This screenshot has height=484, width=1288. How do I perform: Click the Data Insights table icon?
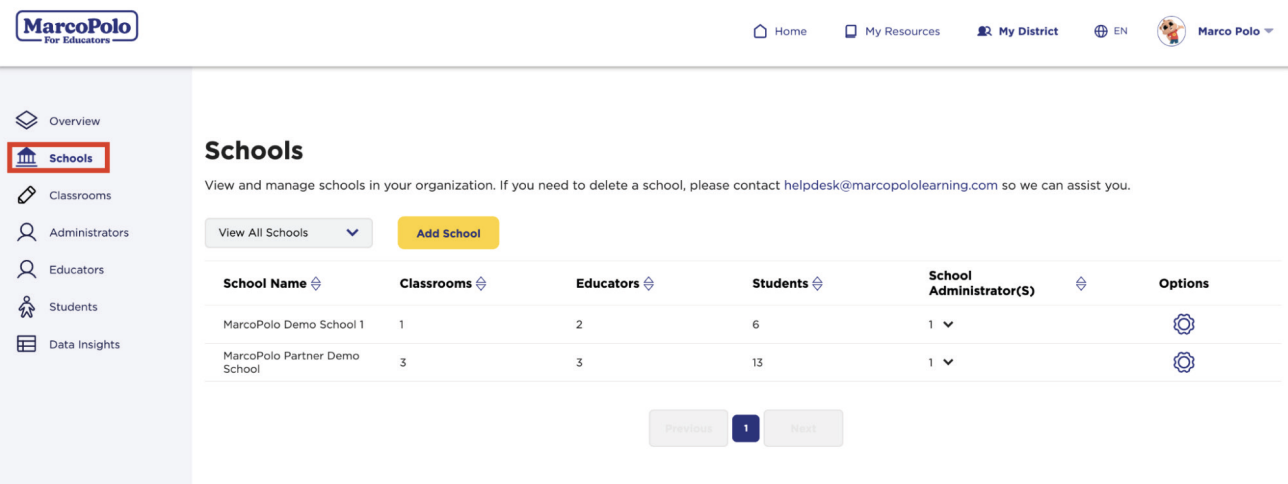coord(27,344)
